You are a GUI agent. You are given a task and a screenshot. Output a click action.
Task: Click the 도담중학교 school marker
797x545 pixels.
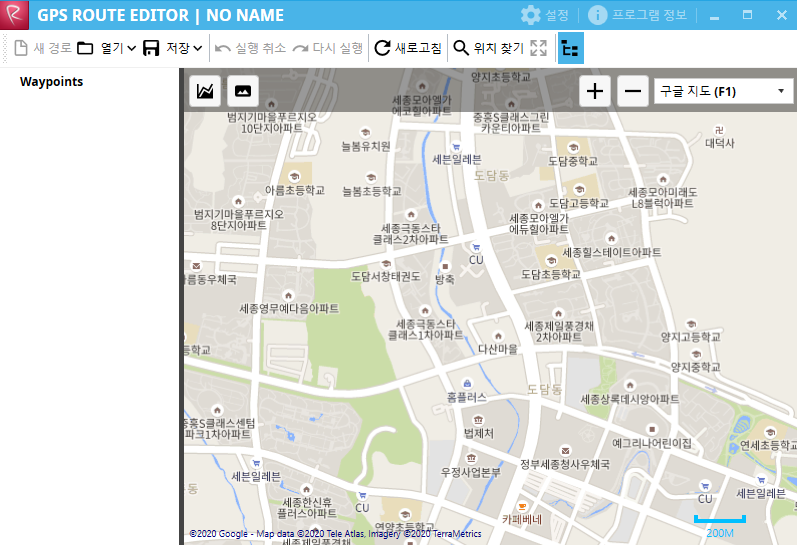(573, 148)
